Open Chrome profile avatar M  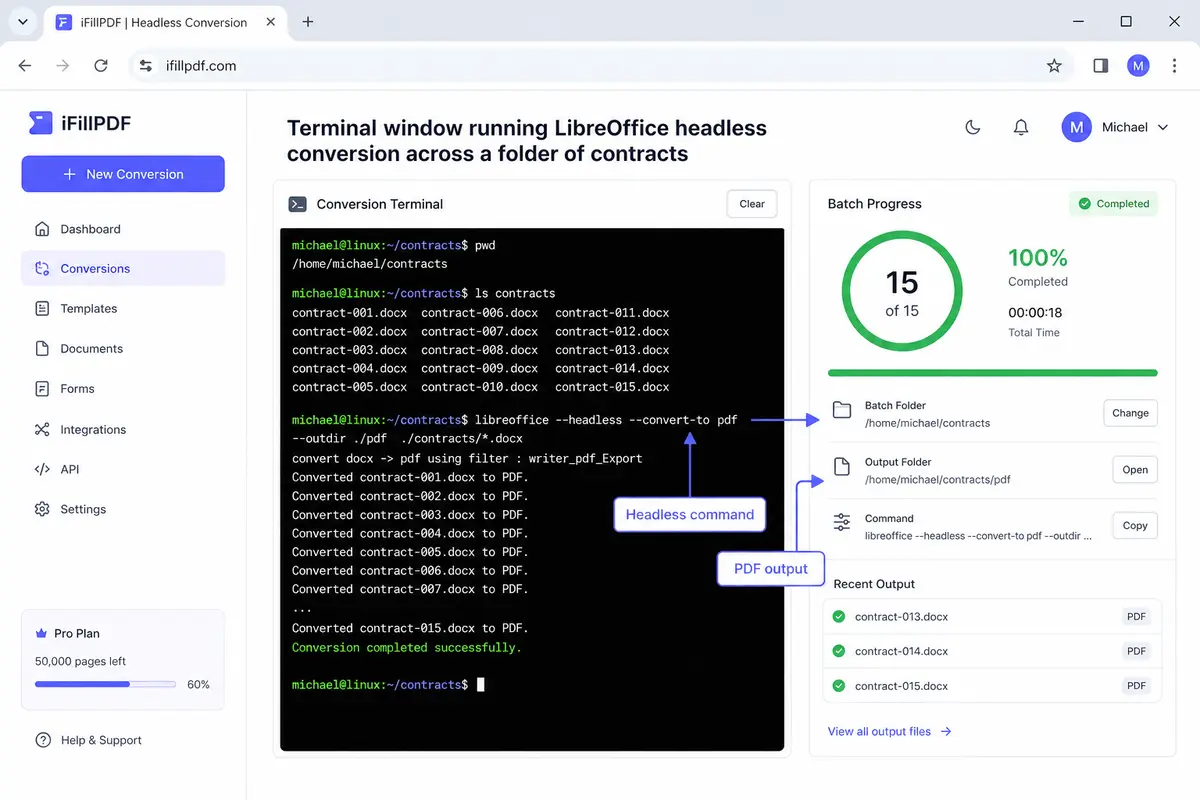coord(1138,66)
